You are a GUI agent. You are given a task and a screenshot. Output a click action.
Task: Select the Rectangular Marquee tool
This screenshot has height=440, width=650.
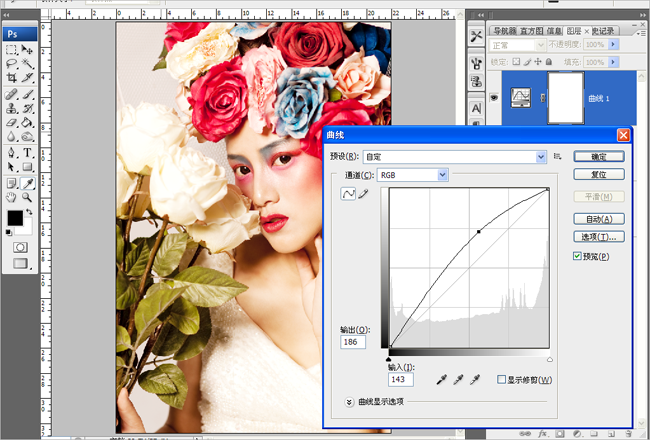click(x=12, y=50)
